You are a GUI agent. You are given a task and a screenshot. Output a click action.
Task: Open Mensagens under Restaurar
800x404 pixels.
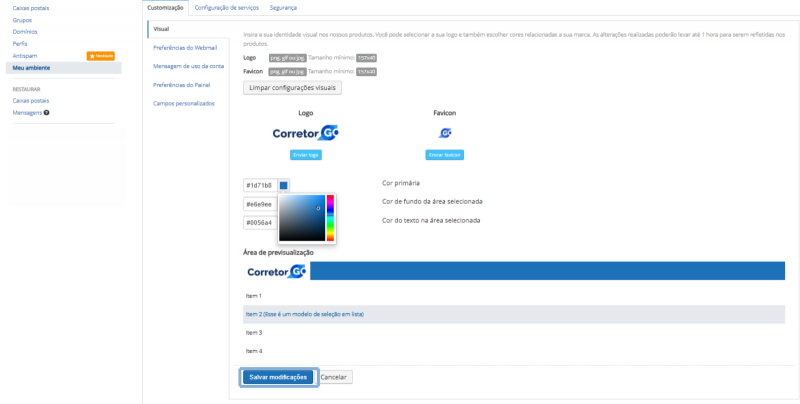coord(27,113)
